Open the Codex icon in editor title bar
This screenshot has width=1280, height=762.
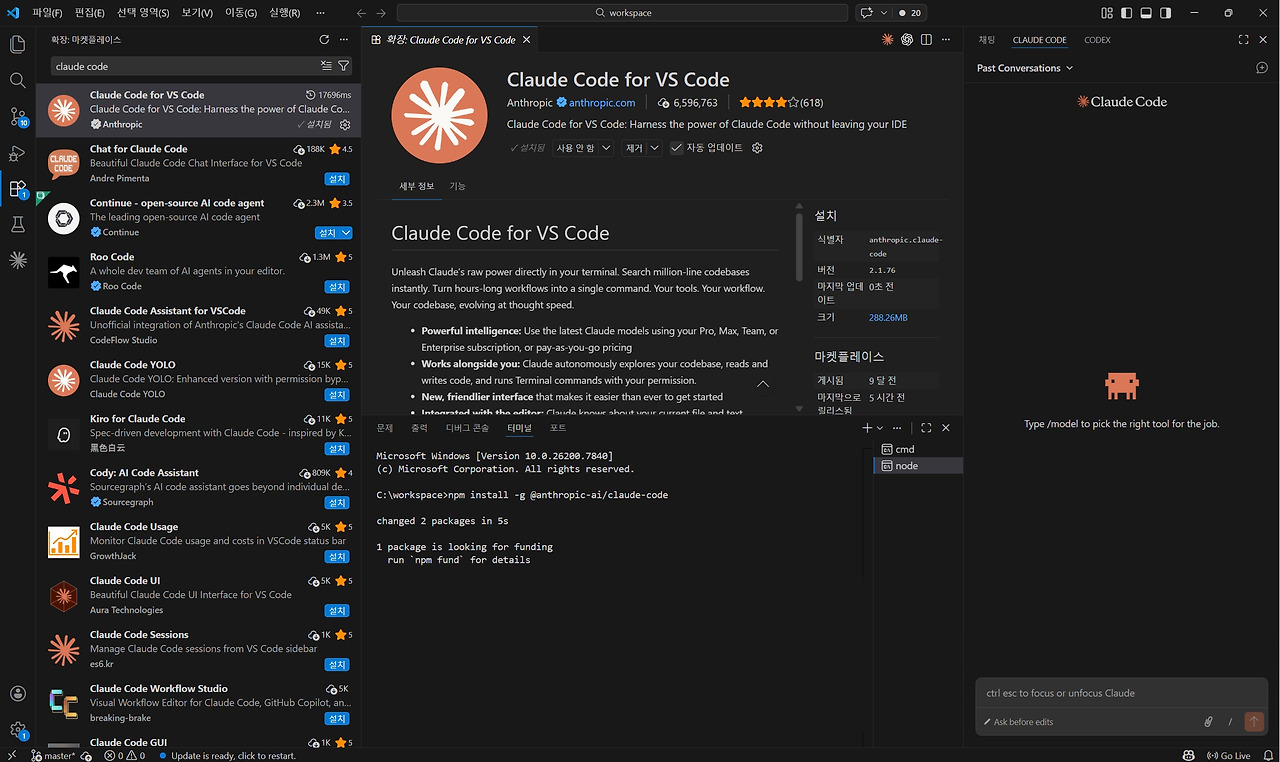[907, 40]
